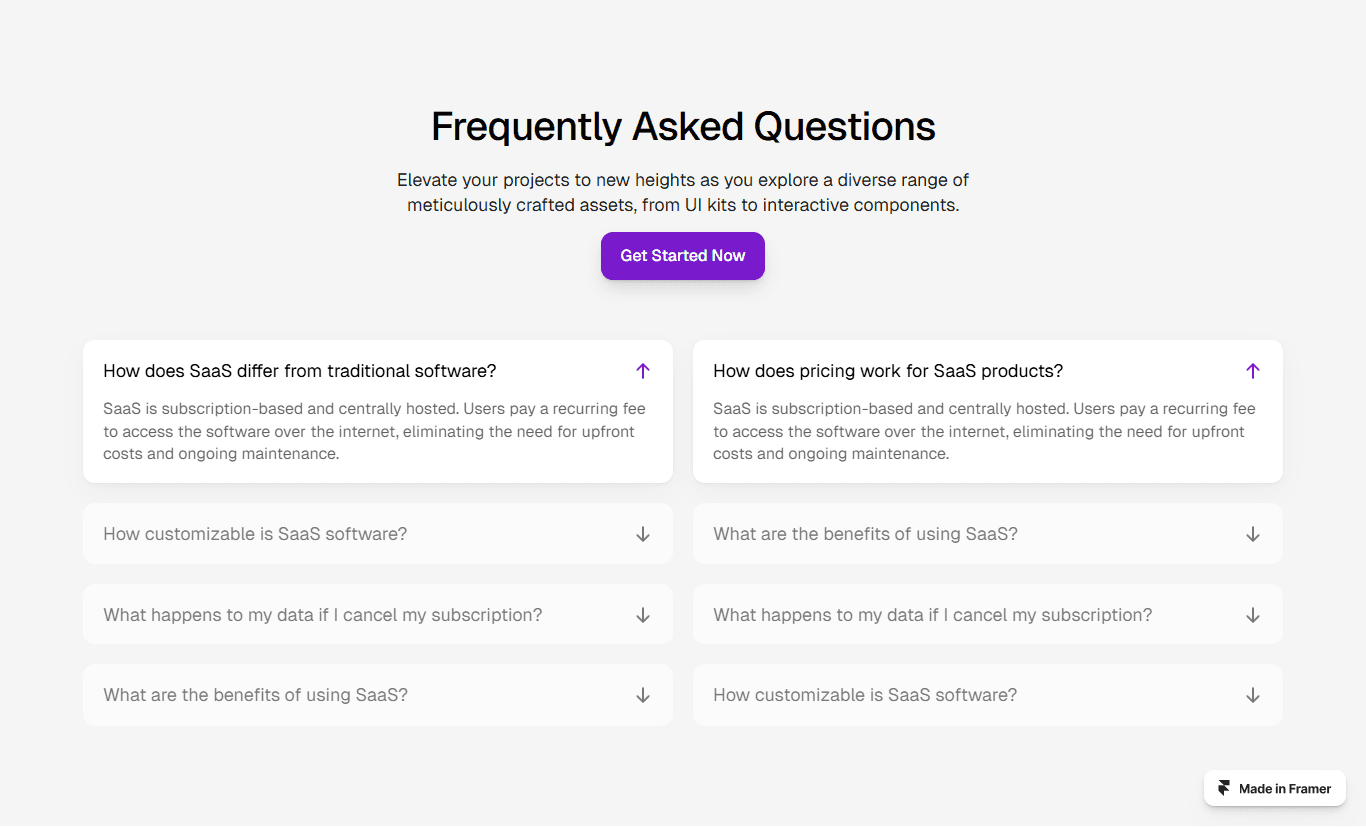Expand the right-column 'What are the benefits of using SaaS?'
The image size is (1366, 827).
coord(988,534)
